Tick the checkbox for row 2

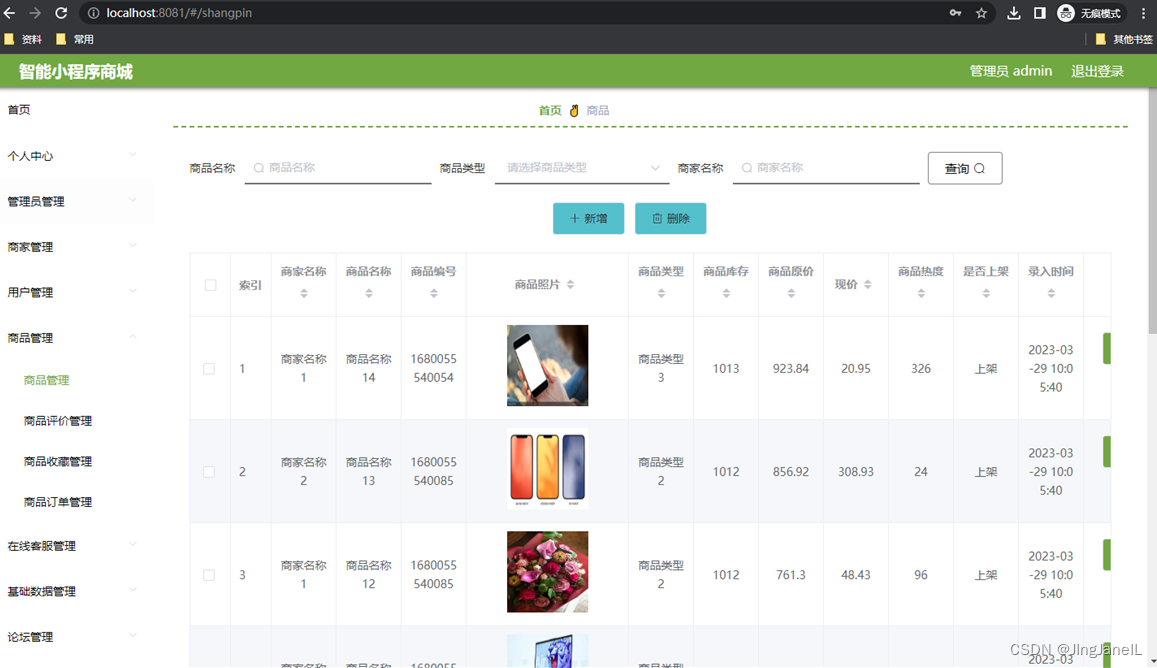tap(210, 472)
